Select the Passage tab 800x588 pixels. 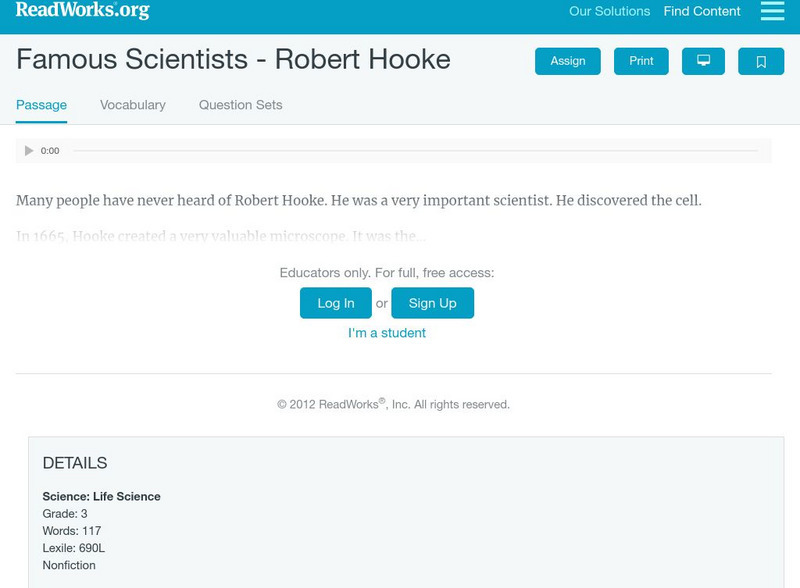(41, 105)
